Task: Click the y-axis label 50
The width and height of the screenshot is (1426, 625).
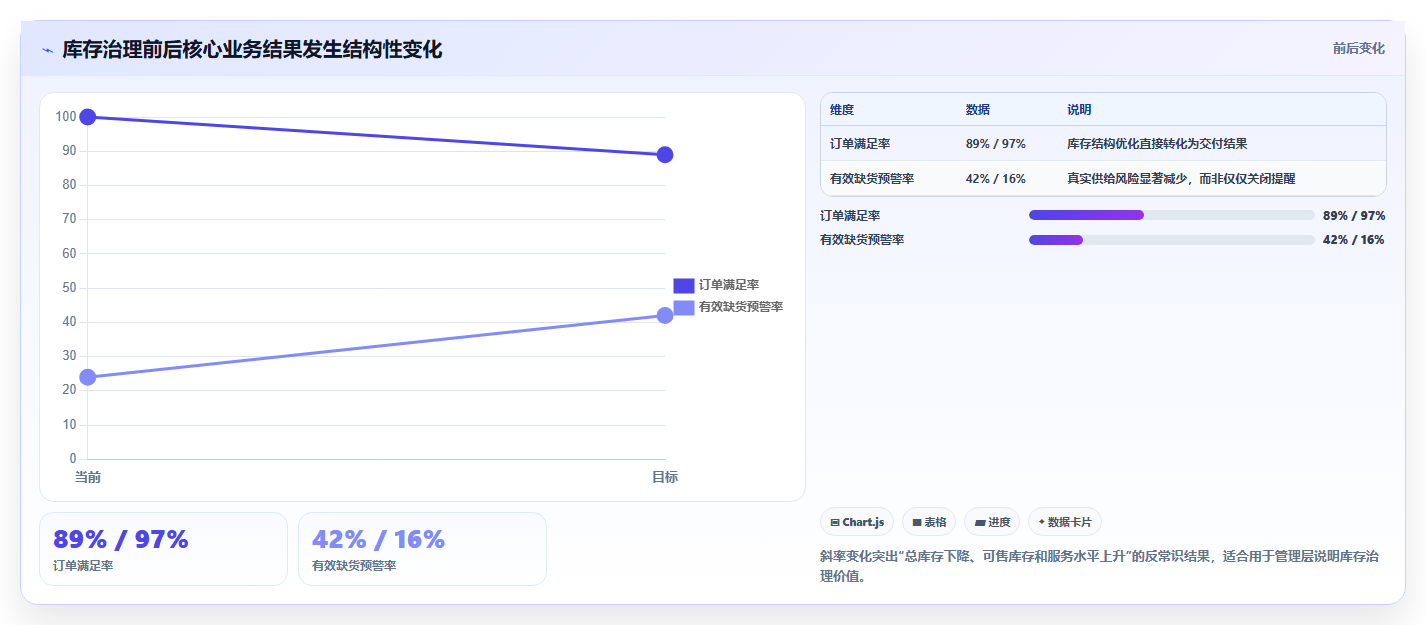Action: [69, 288]
